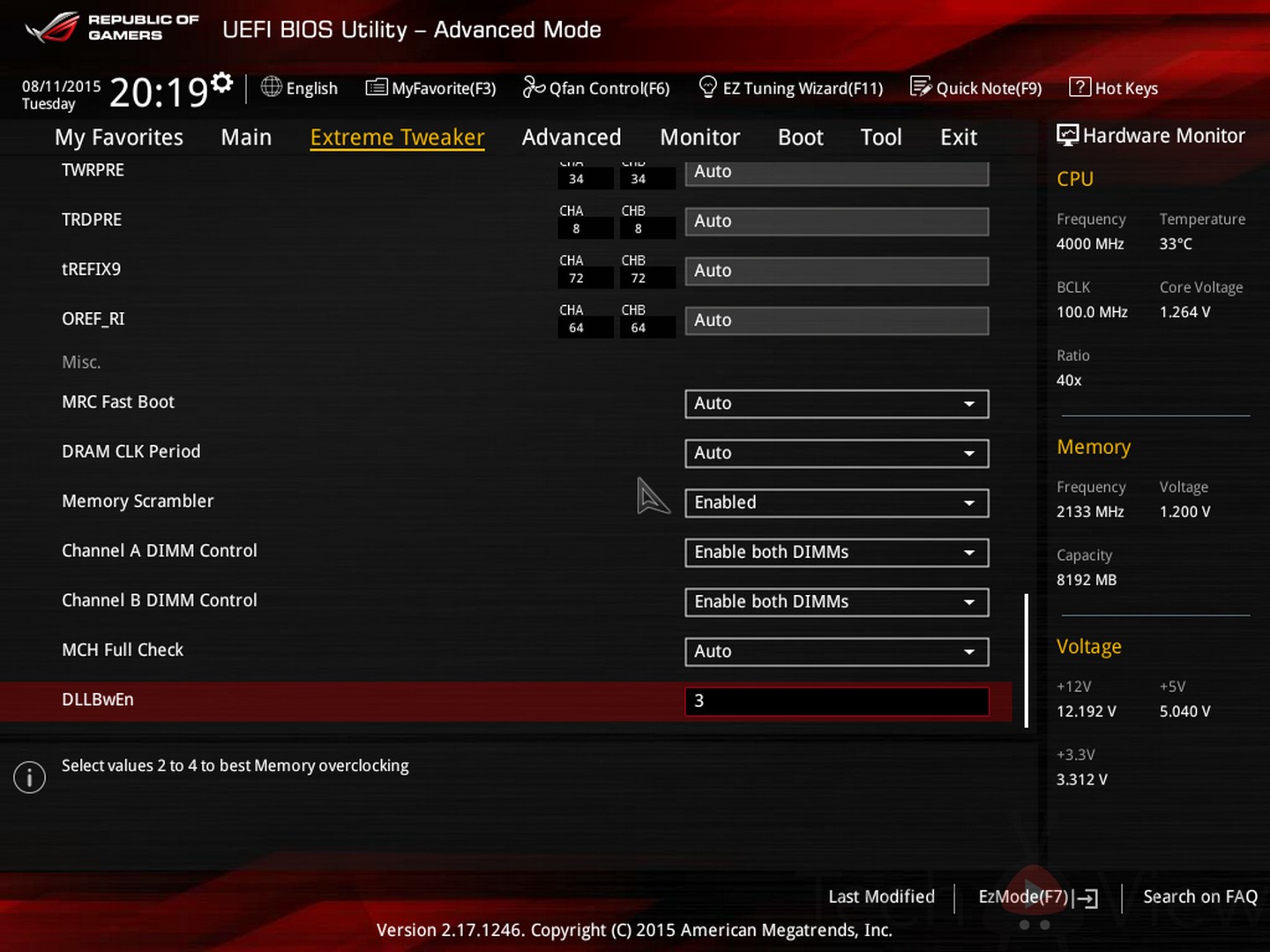
Task: Open the Tool tab
Action: click(881, 138)
